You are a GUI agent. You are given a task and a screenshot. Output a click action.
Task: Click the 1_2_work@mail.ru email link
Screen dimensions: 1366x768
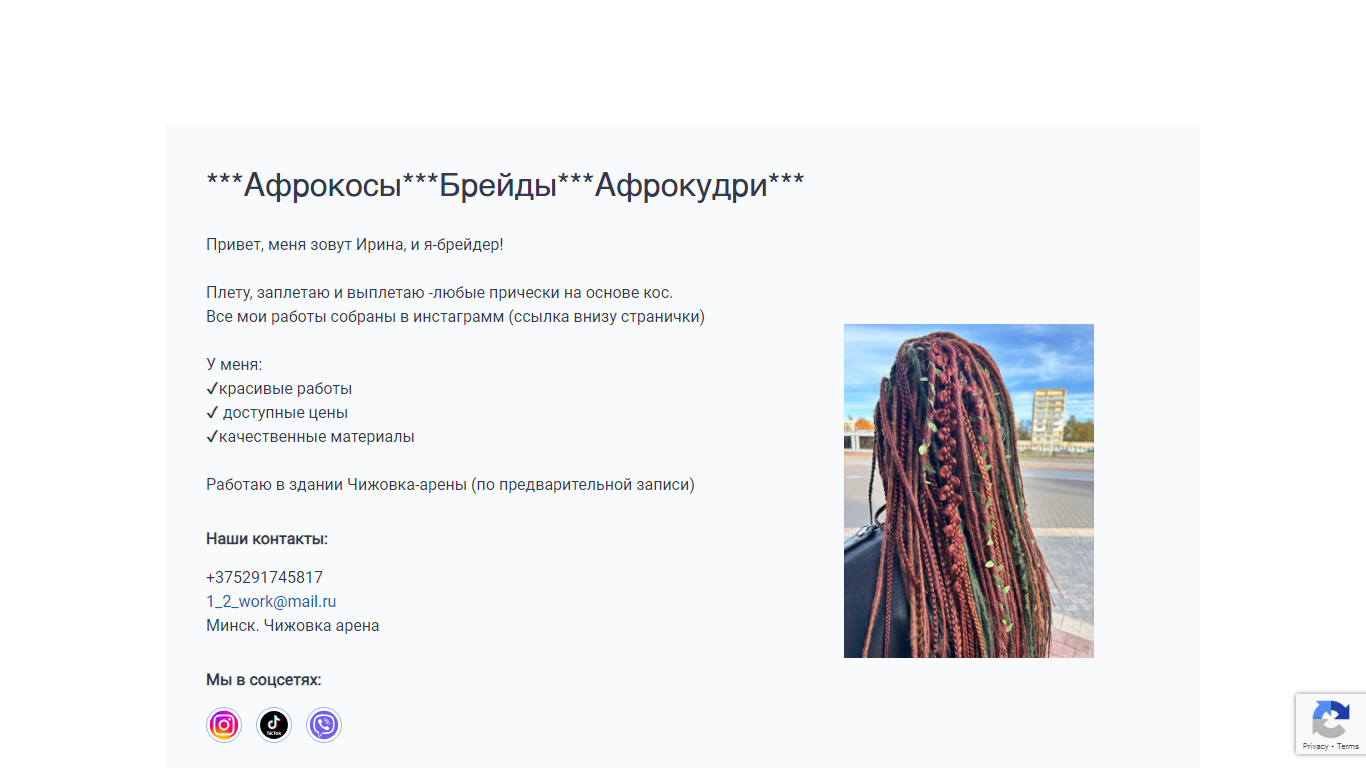pyautogui.click(x=271, y=601)
